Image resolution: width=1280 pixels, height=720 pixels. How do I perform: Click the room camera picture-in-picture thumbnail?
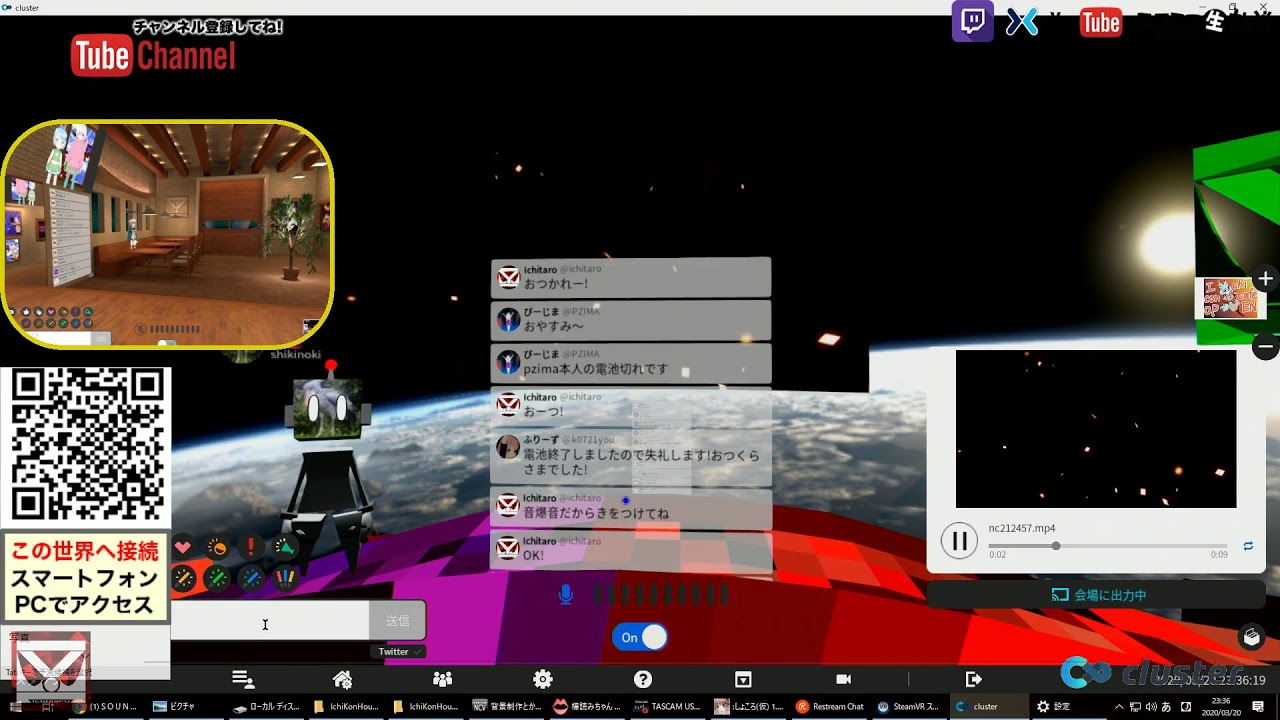(167, 235)
